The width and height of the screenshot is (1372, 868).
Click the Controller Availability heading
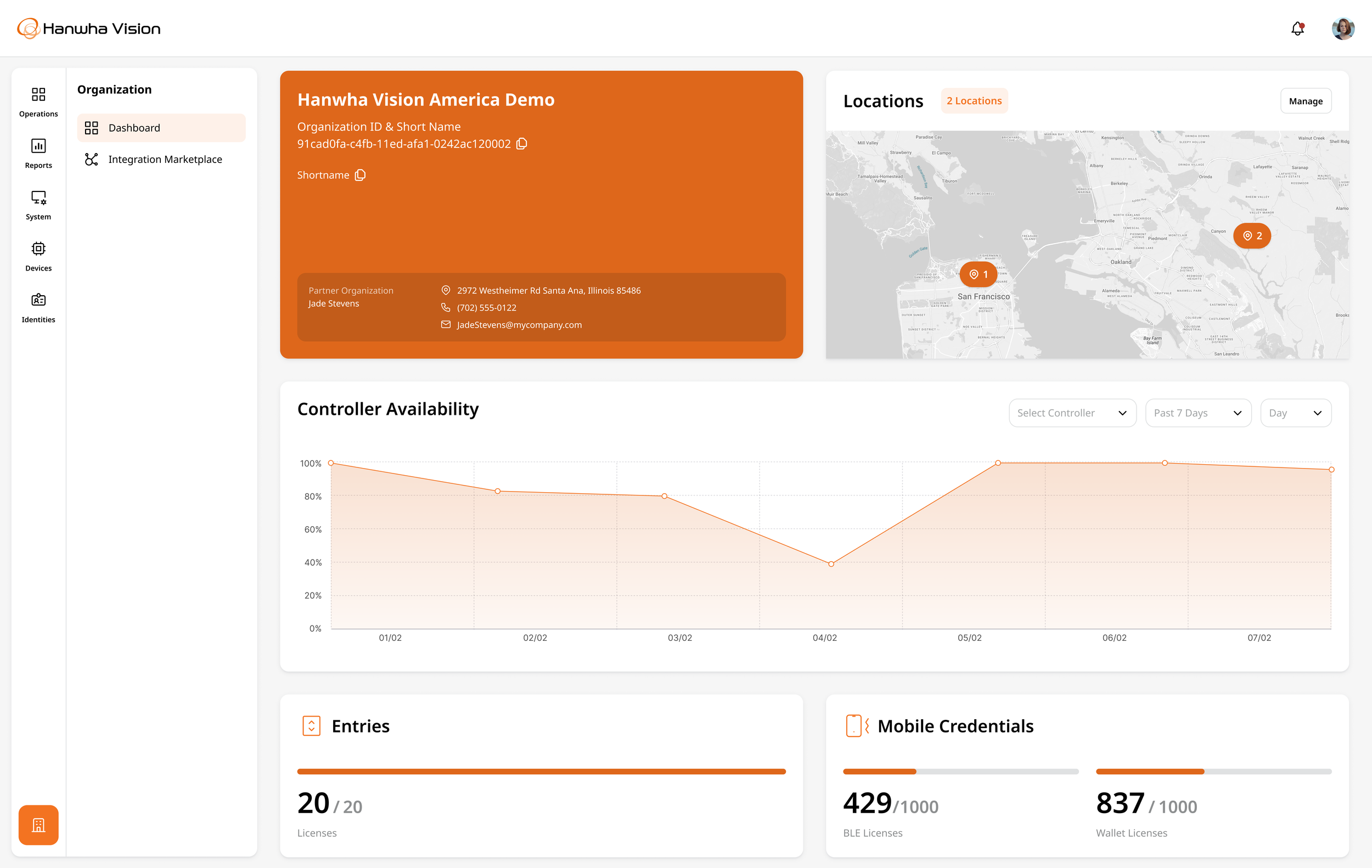[x=388, y=409]
